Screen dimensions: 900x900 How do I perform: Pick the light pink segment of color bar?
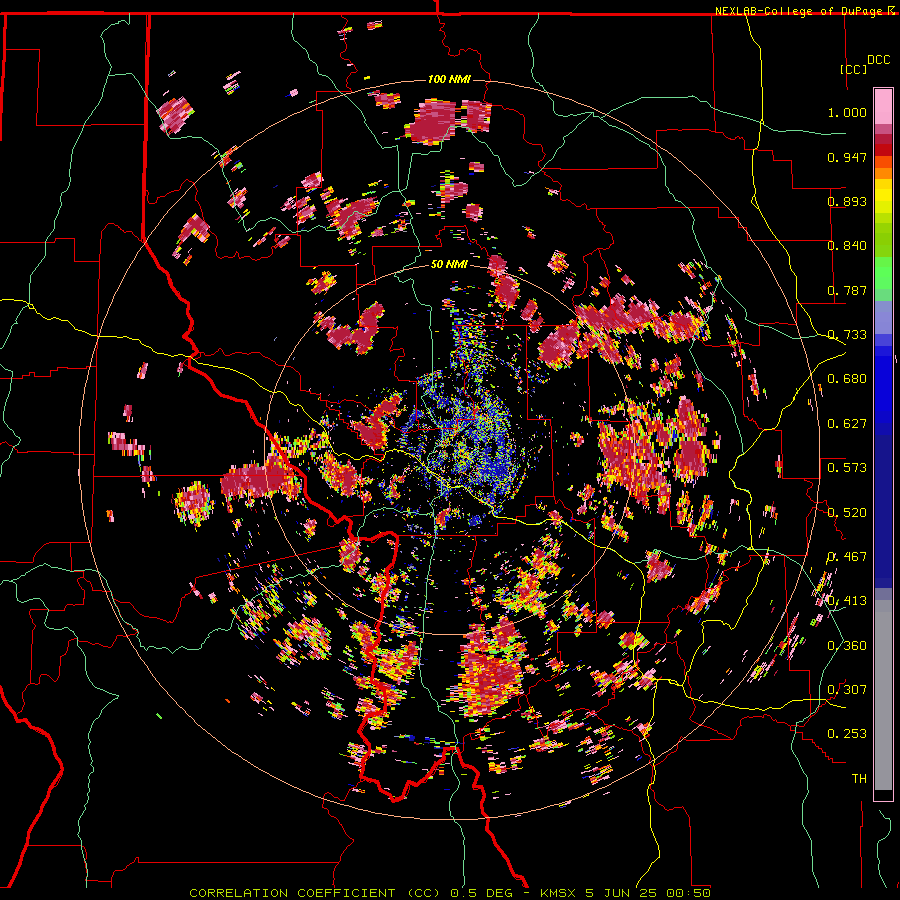[883, 106]
